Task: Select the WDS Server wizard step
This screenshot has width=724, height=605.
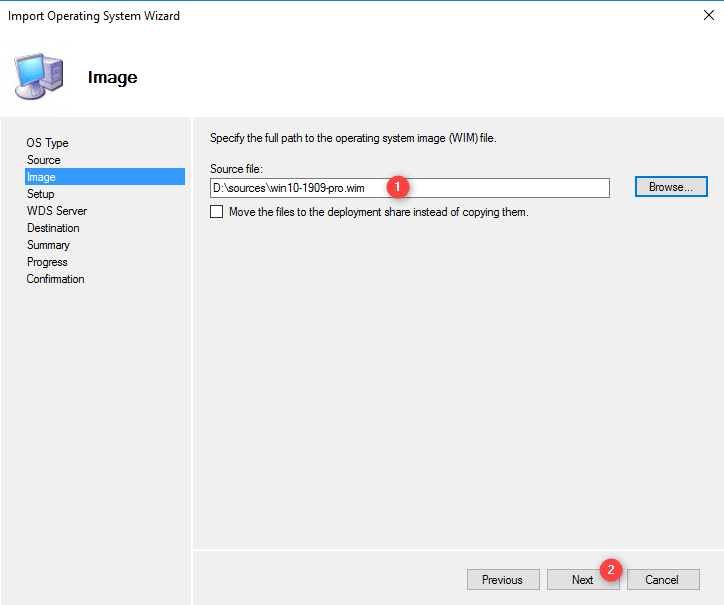Action: pos(56,211)
